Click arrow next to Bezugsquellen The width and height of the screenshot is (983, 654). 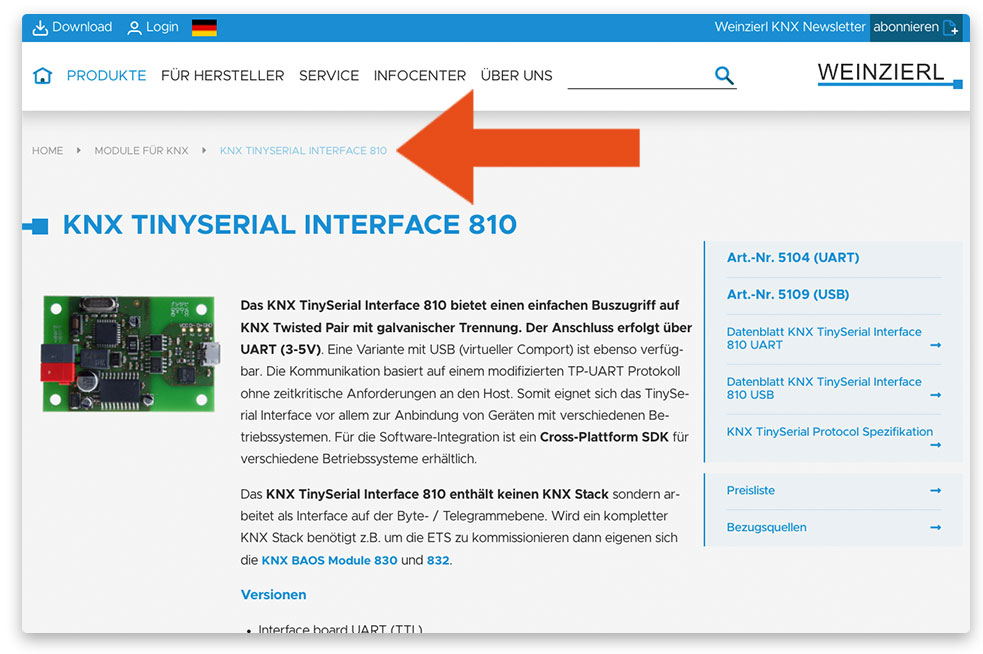tap(935, 528)
